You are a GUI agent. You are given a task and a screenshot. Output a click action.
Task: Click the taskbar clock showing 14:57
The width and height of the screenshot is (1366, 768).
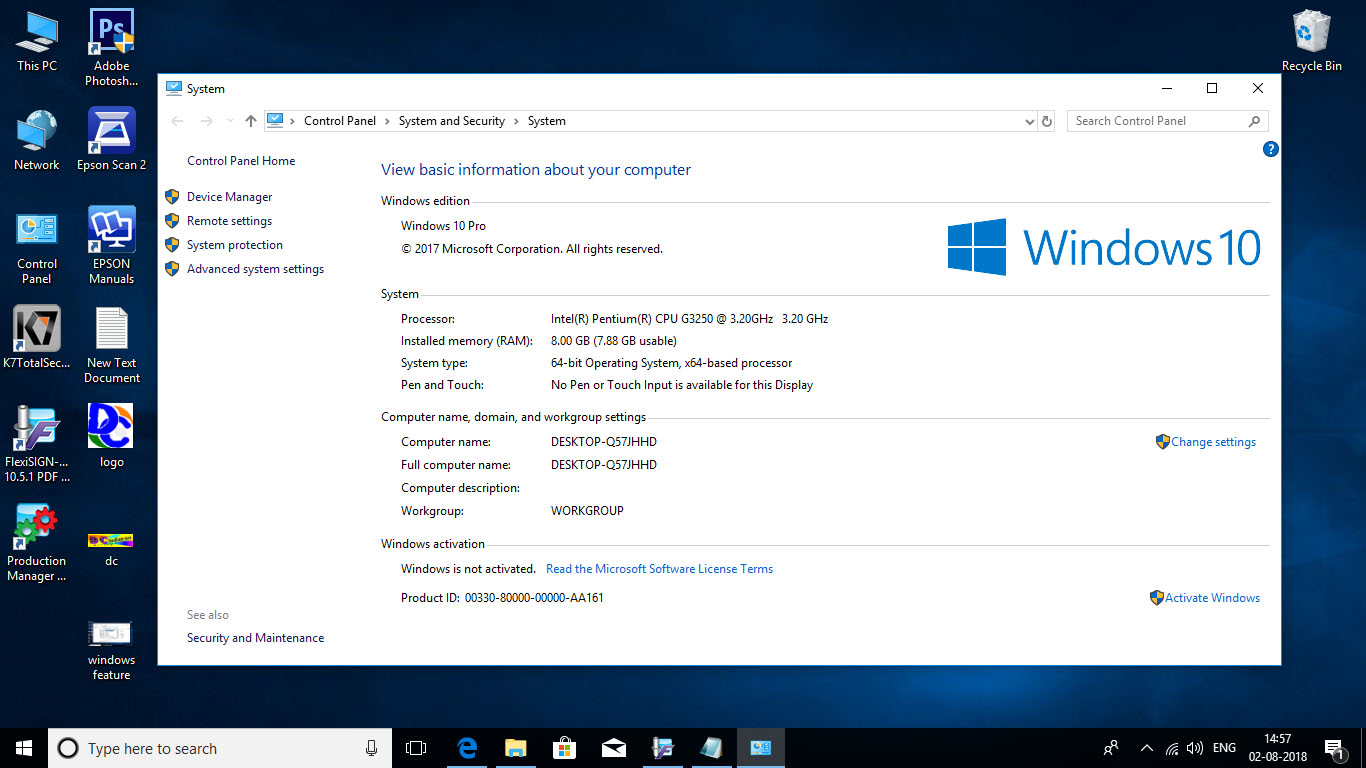(x=1277, y=748)
